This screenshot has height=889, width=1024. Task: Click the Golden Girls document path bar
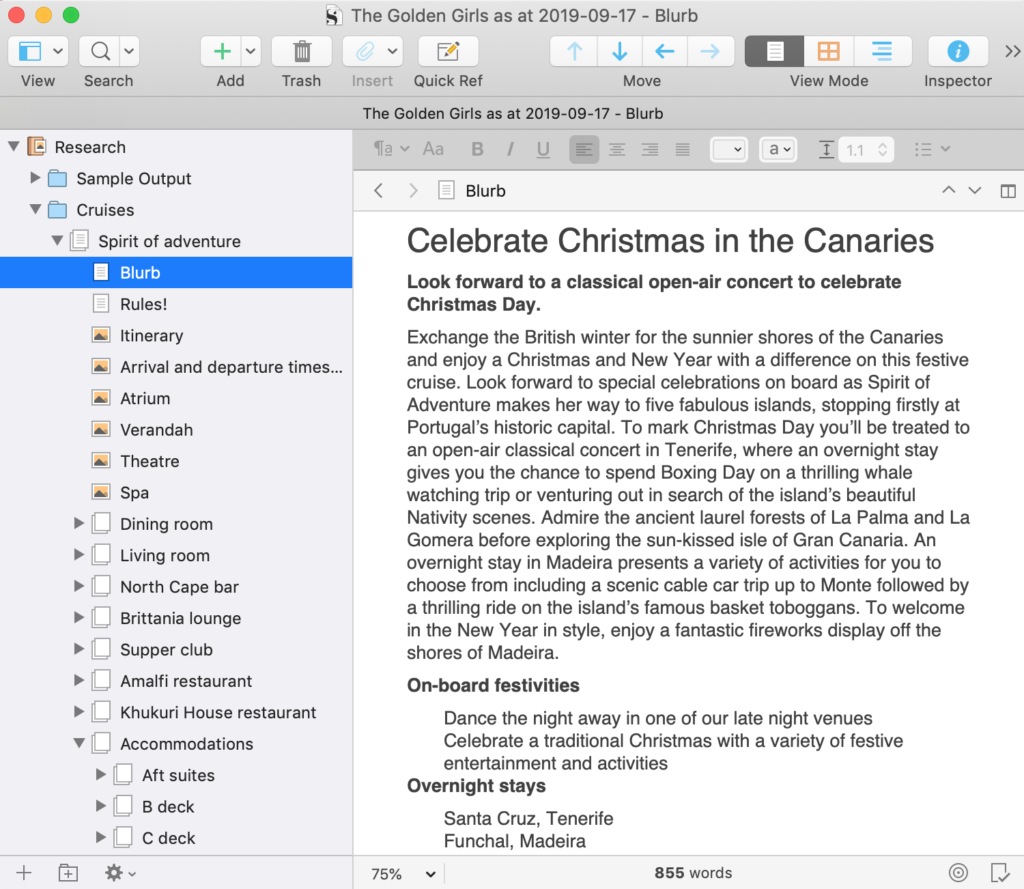(512, 113)
